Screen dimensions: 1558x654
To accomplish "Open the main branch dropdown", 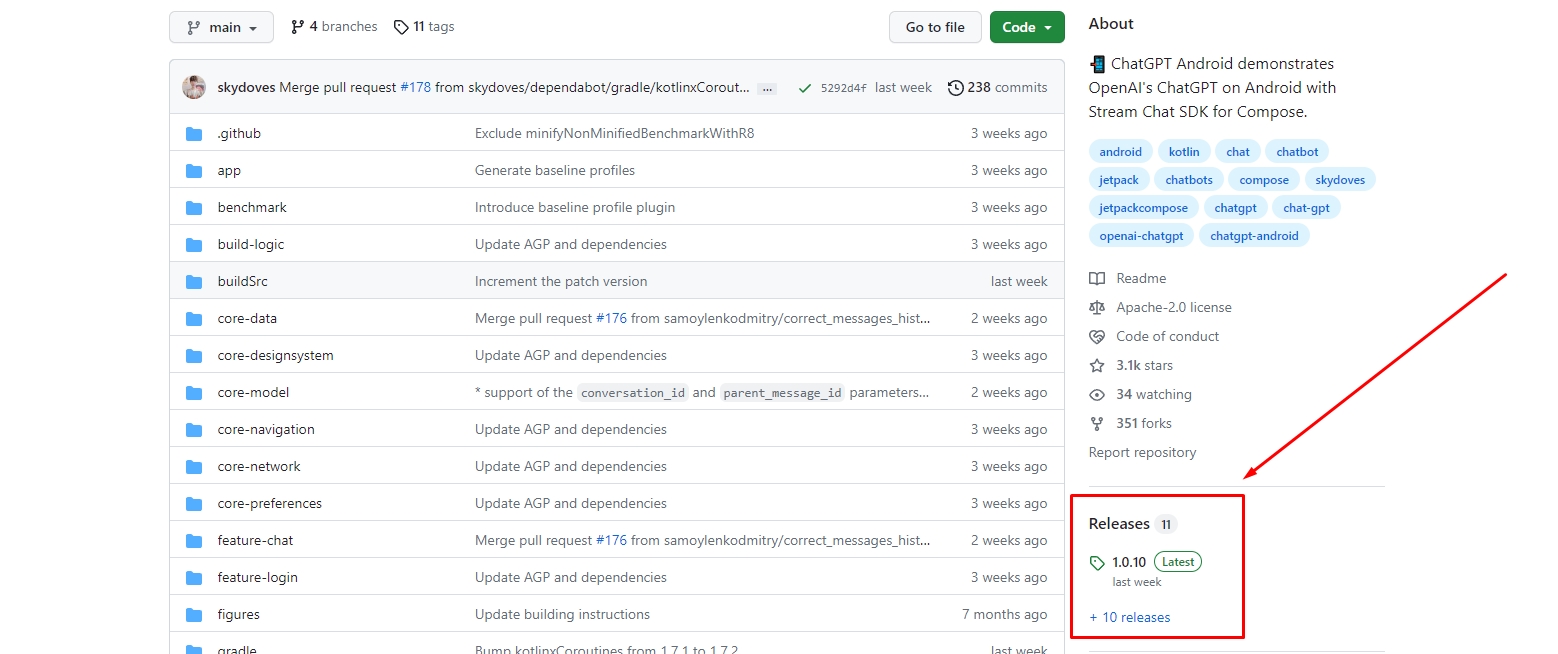I will click(221, 27).
